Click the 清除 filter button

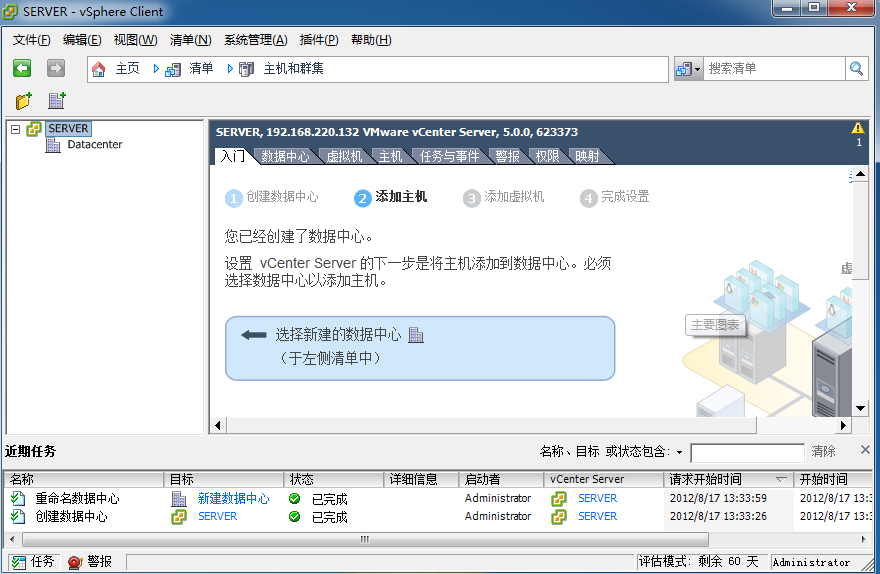823,452
